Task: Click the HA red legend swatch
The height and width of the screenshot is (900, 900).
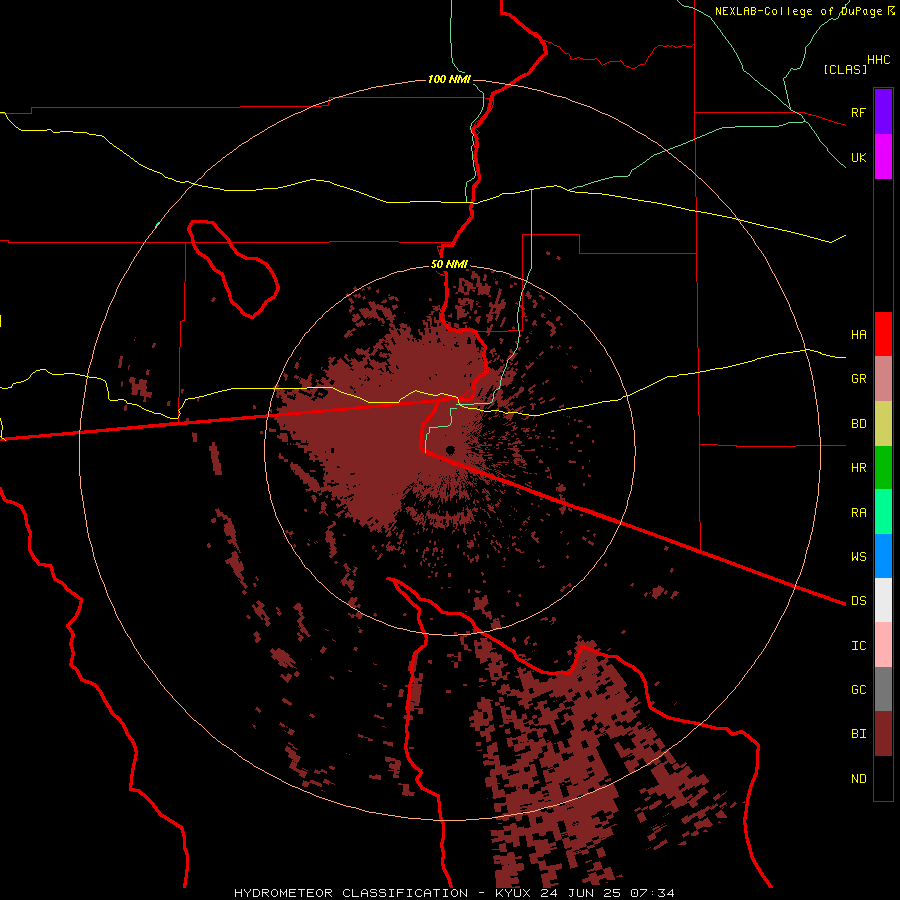Action: pyautogui.click(x=883, y=334)
